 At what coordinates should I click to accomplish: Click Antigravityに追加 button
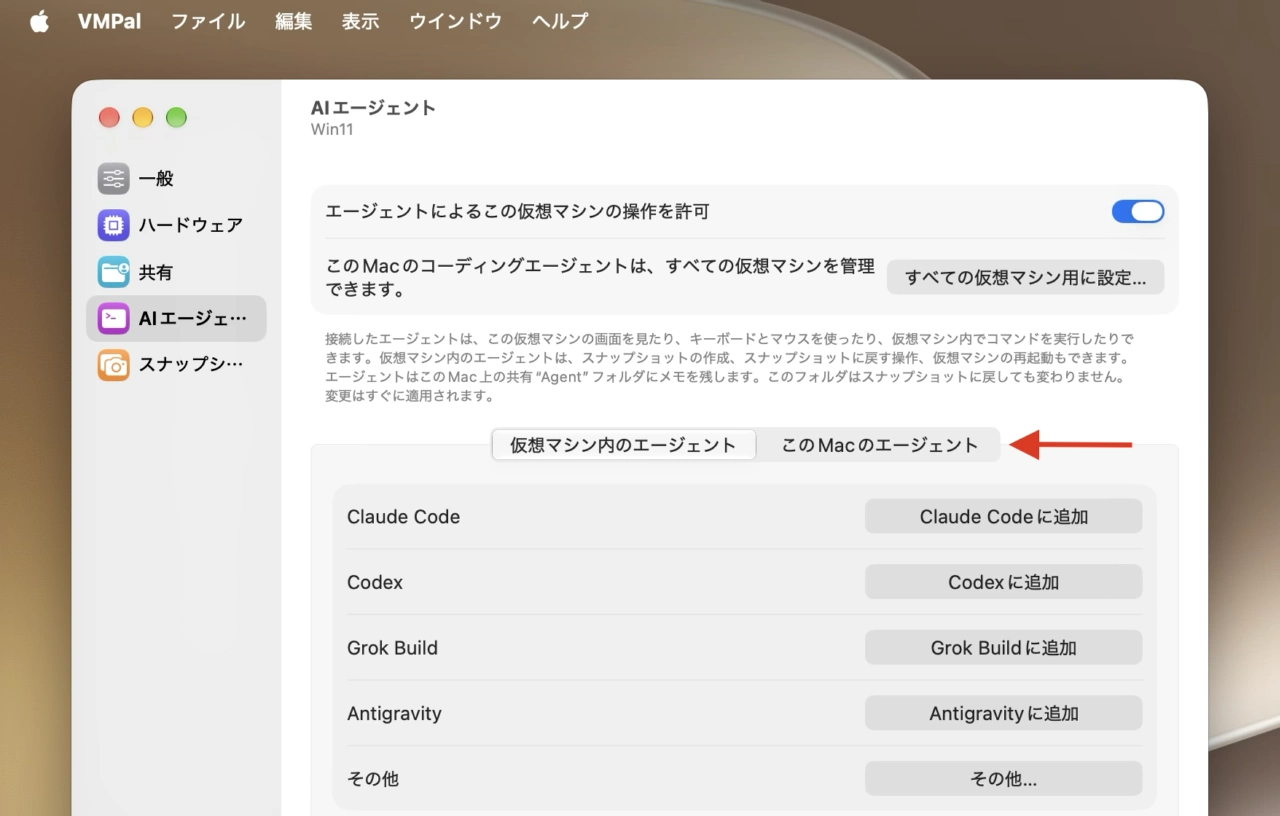point(1003,713)
